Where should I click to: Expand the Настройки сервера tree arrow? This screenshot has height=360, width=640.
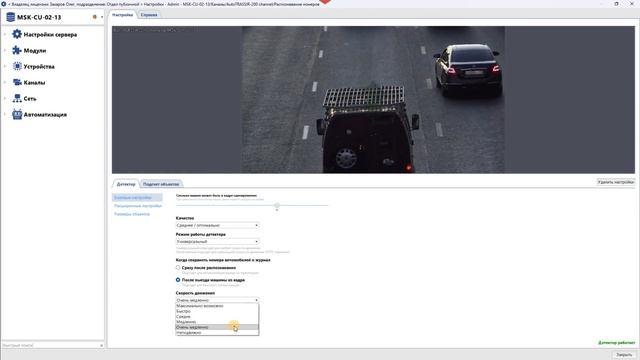[x=5, y=34]
